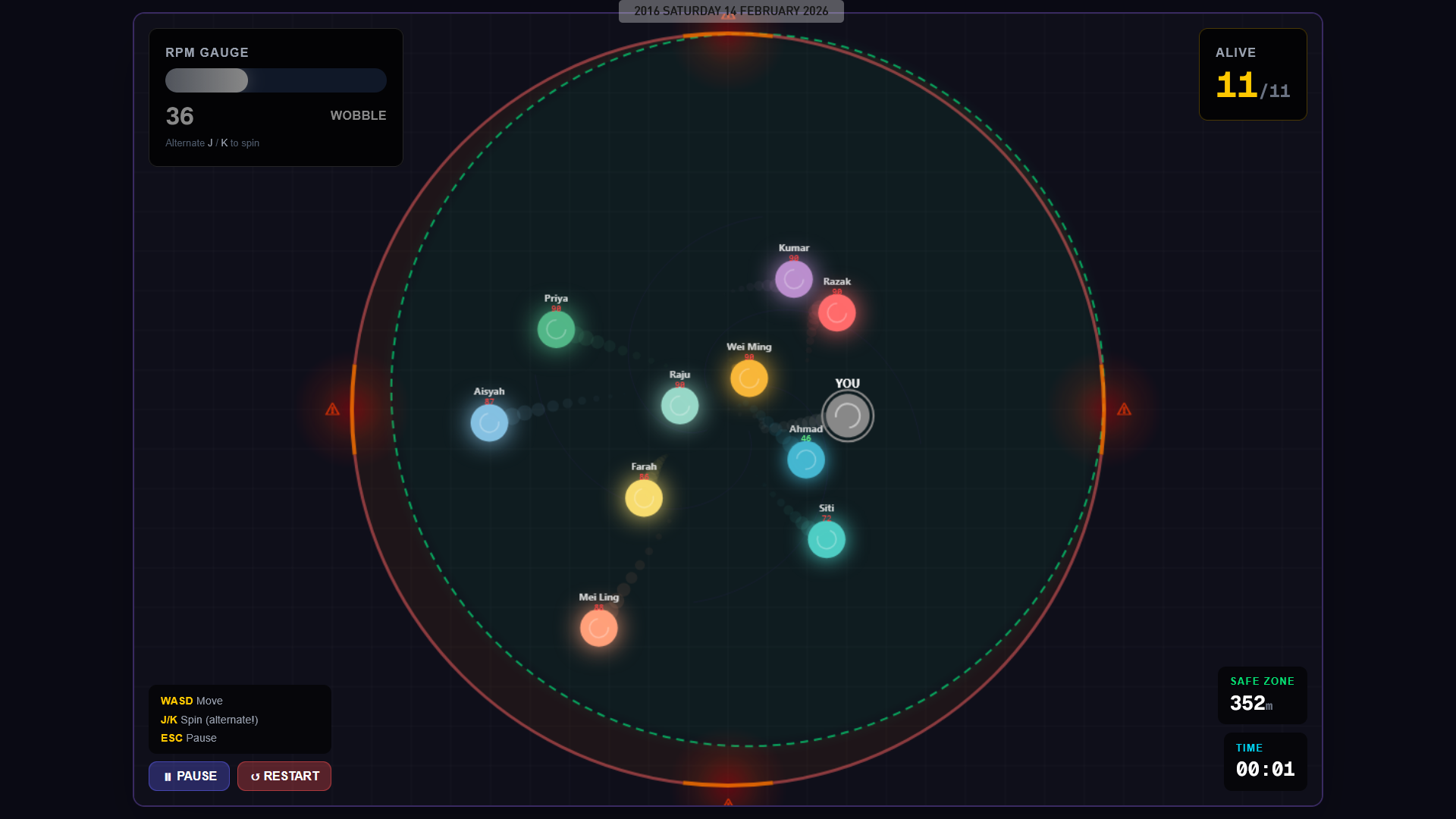The height and width of the screenshot is (819, 1456).
Task: Click Aisyah's light blue spinning top
Action: tap(489, 422)
